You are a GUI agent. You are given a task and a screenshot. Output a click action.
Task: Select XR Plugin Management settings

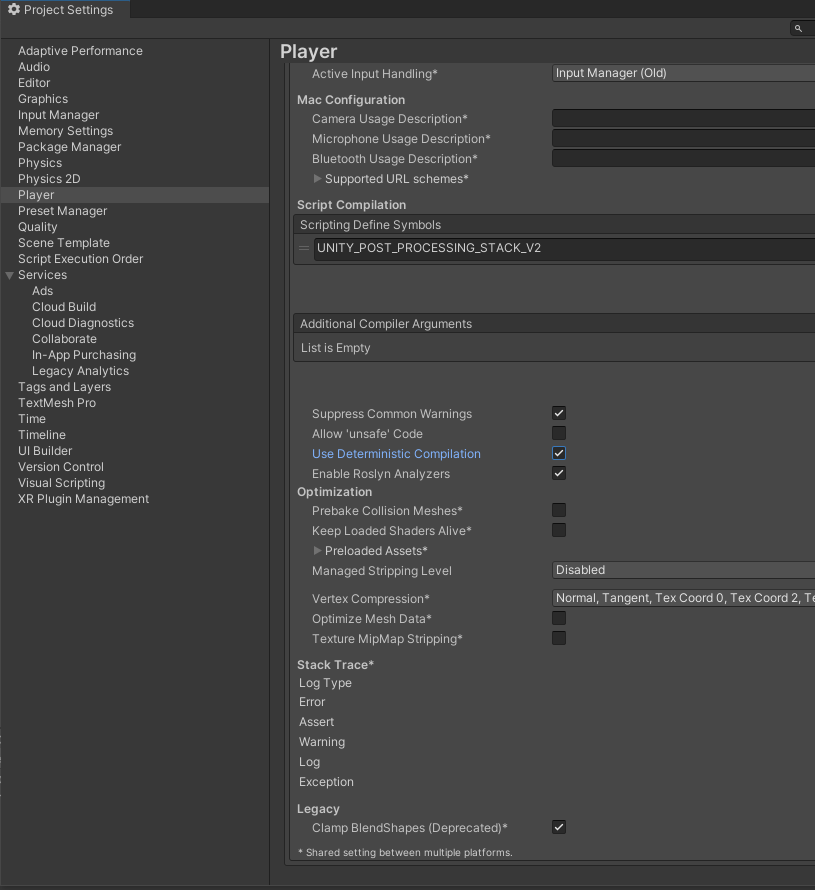click(x=83, y=498)
